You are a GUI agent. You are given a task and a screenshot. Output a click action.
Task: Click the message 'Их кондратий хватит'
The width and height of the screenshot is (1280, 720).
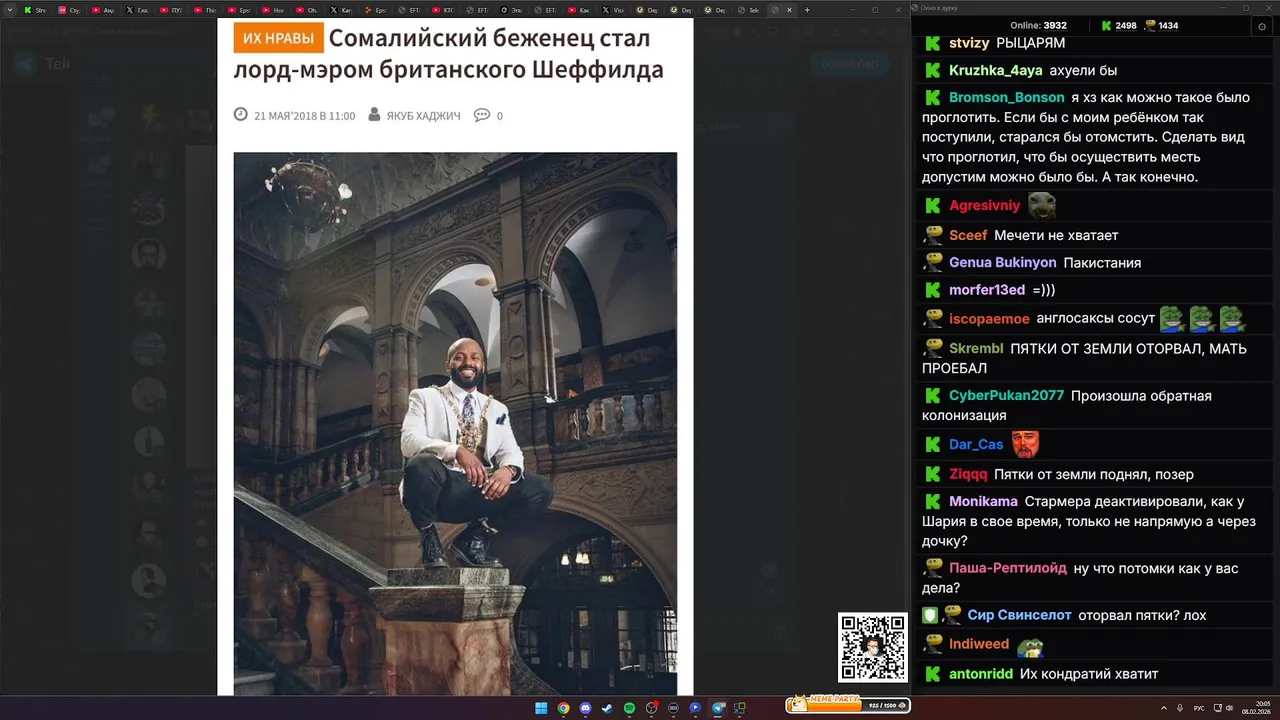1089,674
